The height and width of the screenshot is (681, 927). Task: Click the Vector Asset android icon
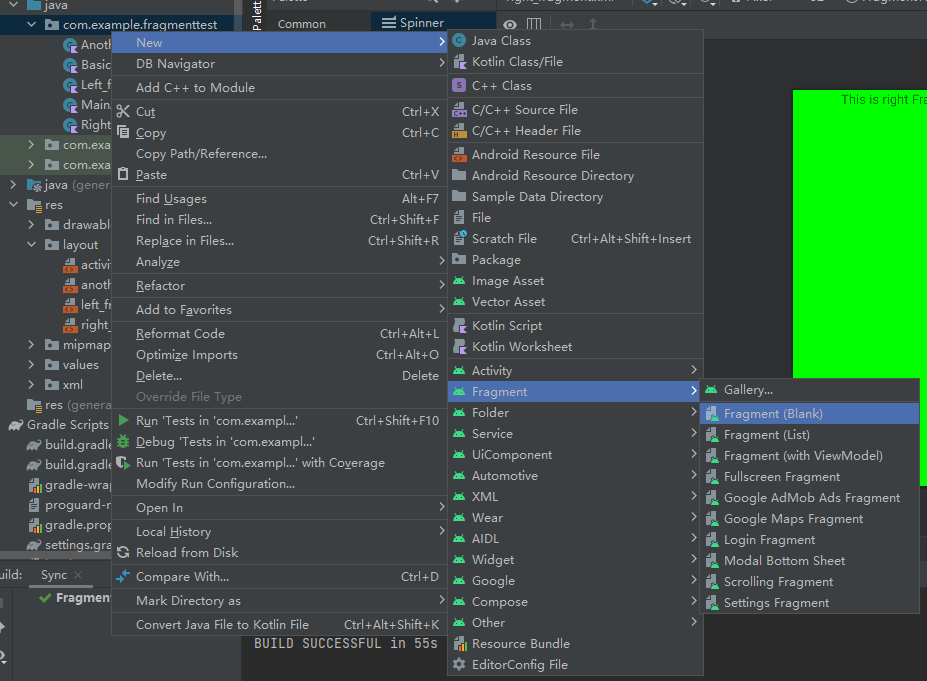[459, 301]
